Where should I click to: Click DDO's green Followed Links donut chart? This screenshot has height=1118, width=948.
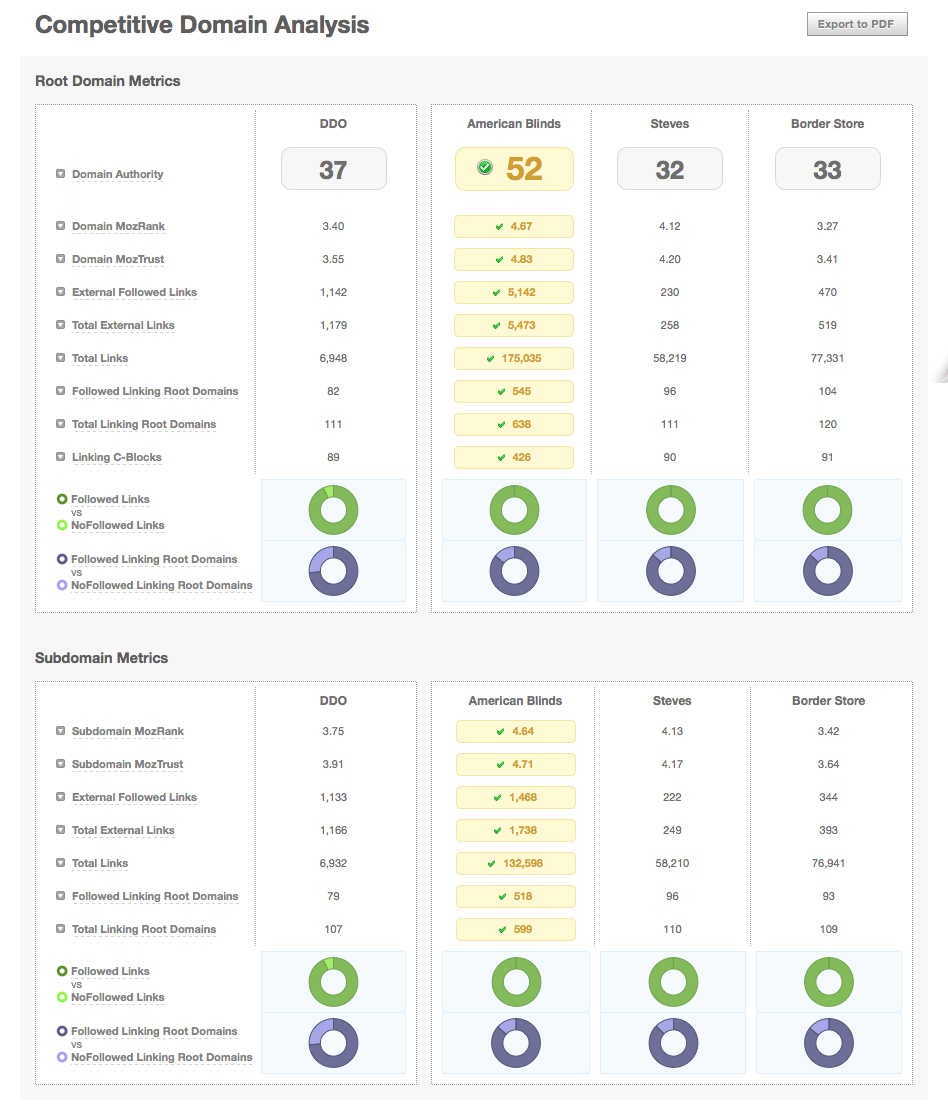pos(333,510)
